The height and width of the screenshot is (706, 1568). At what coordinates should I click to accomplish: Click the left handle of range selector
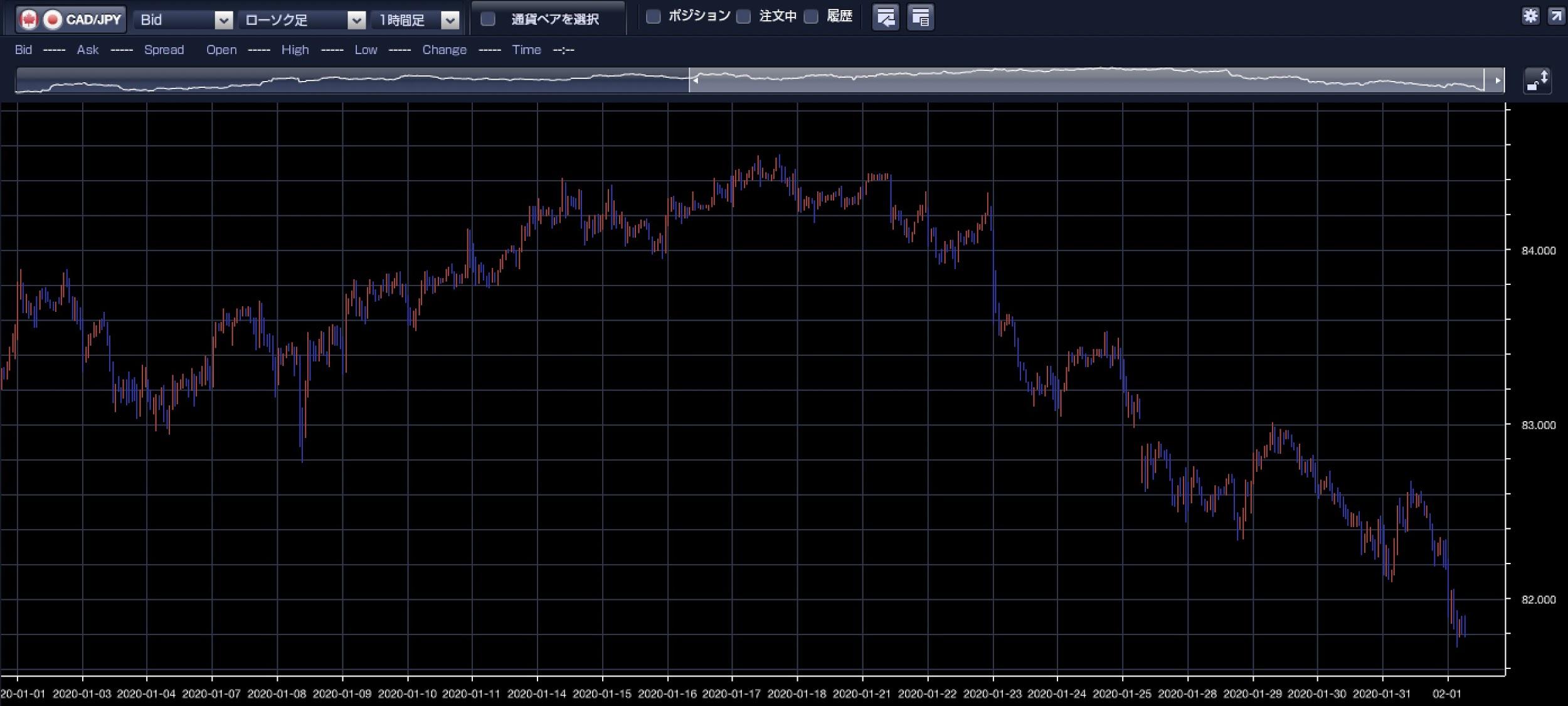(x=694, y=80)
